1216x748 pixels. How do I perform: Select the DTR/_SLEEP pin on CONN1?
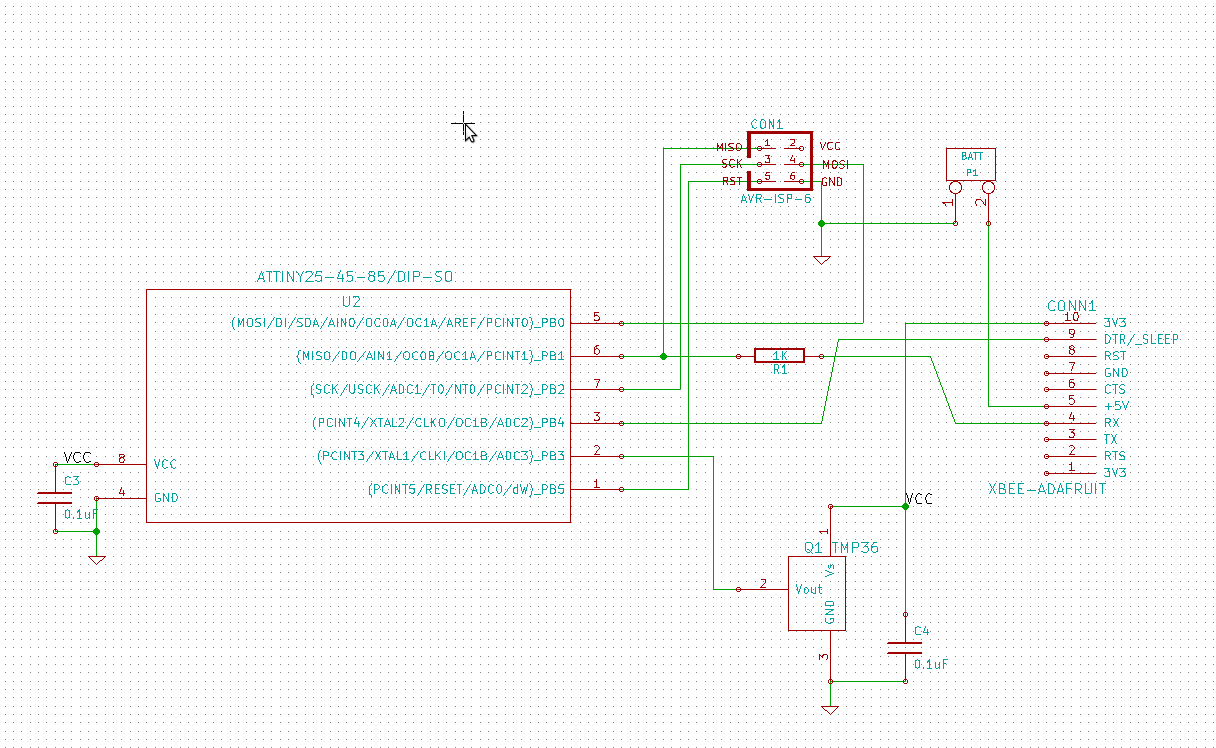point(1140,339)
